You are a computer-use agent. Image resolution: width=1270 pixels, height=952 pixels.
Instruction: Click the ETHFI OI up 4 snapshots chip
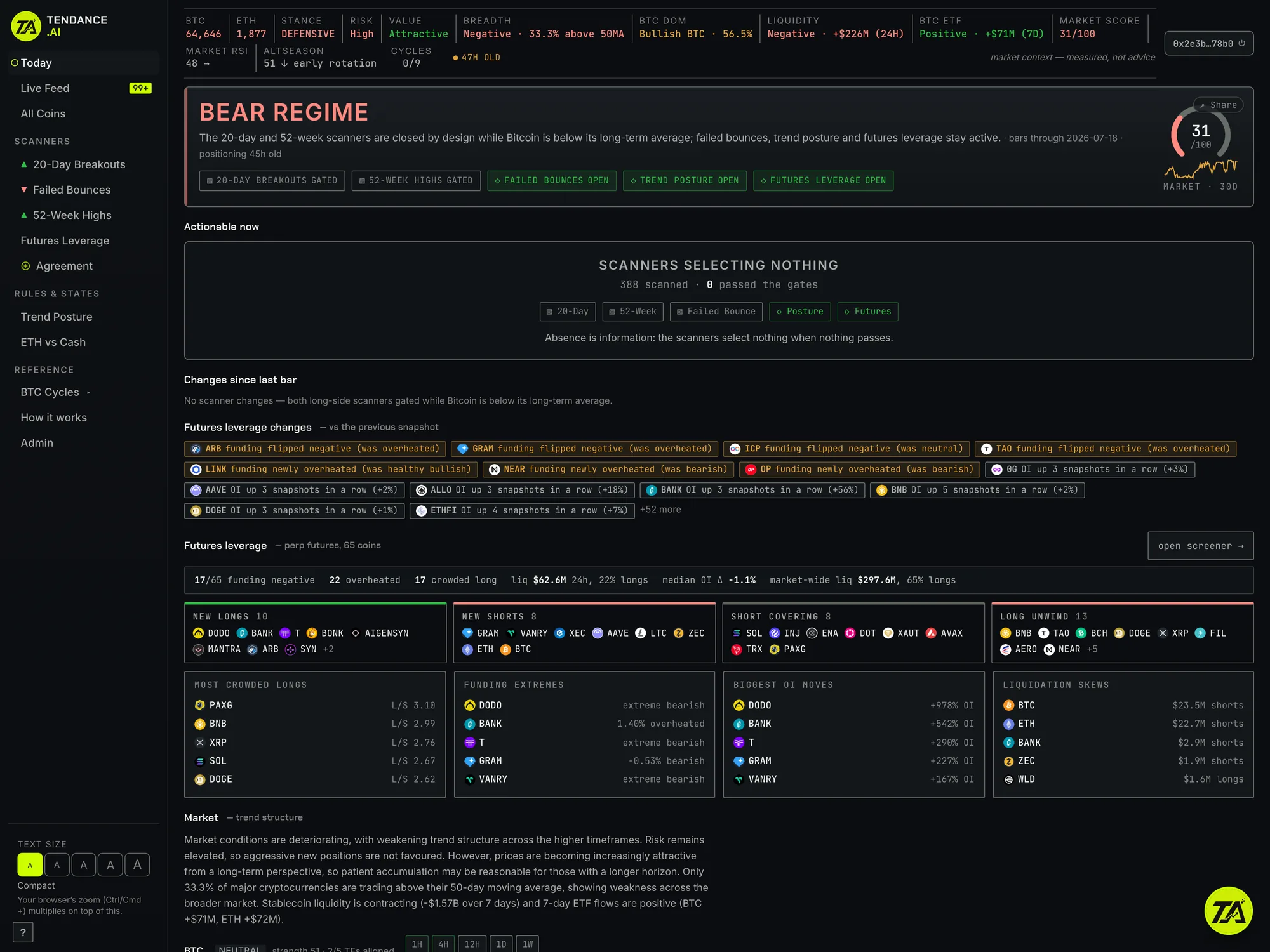[522, 511]
